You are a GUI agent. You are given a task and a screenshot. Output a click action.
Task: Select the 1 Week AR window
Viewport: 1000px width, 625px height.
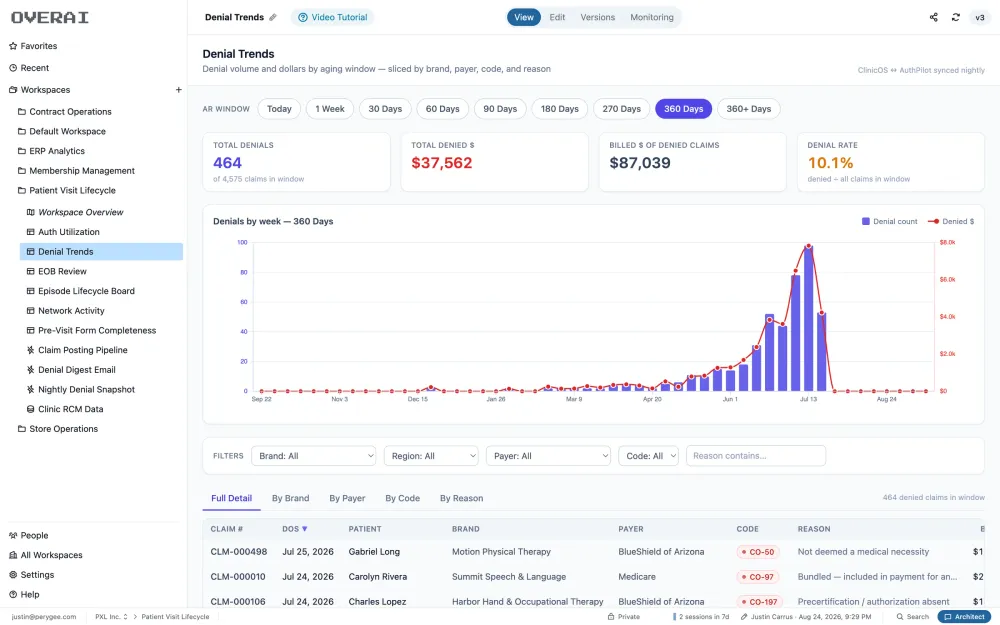coord(330,109)
